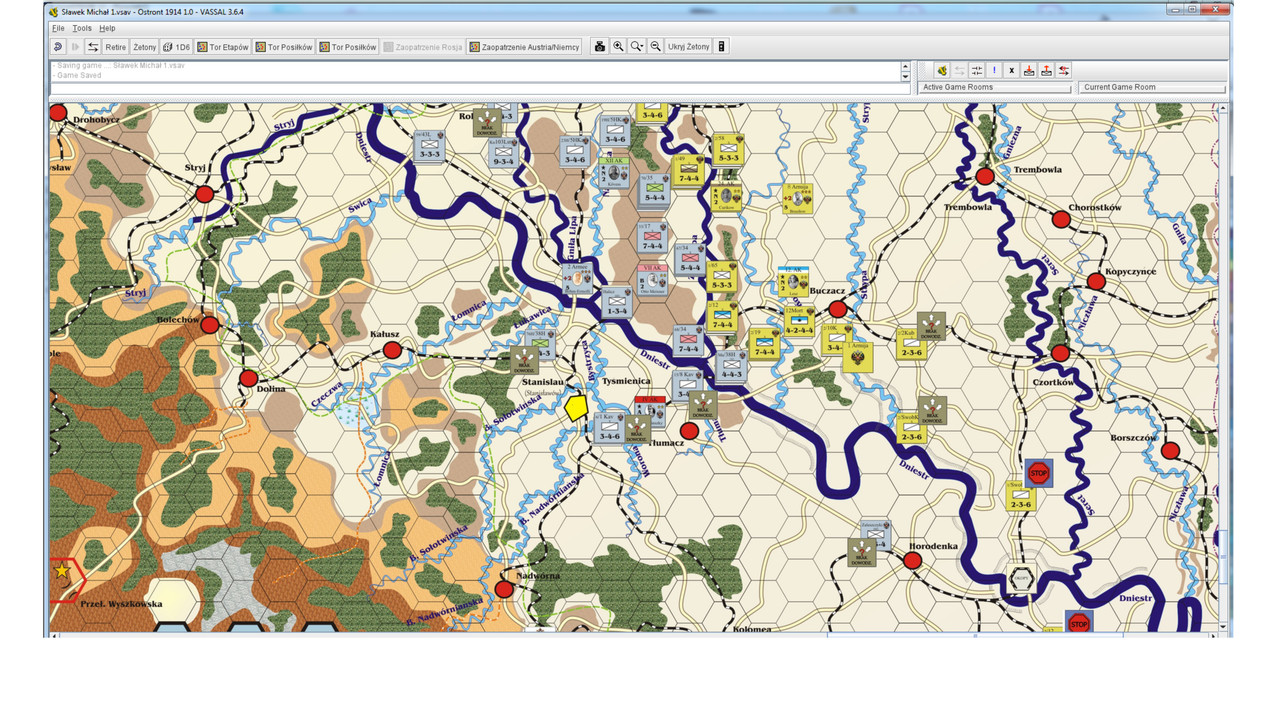This screenshot has width=1280, height=718.
Task: Toggle Ukryj Żetony to hide counters
Action: tap(689, 47)
